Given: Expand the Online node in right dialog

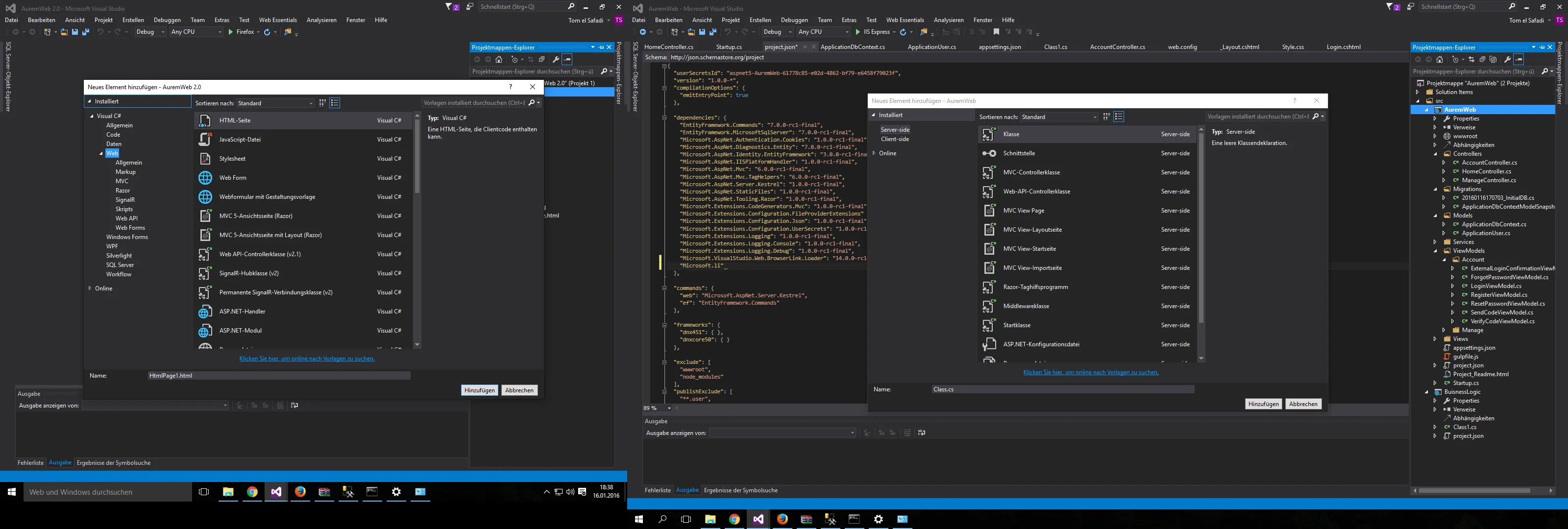Looking at the screenshot, I should point(875,153).
